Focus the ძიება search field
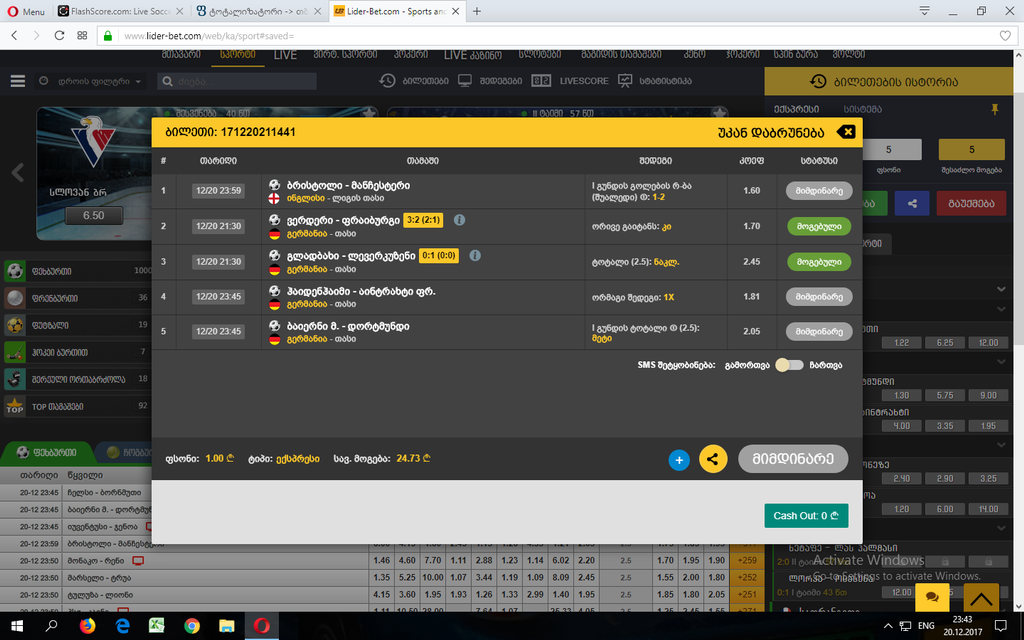The image size is (1024, 640). 238,81
